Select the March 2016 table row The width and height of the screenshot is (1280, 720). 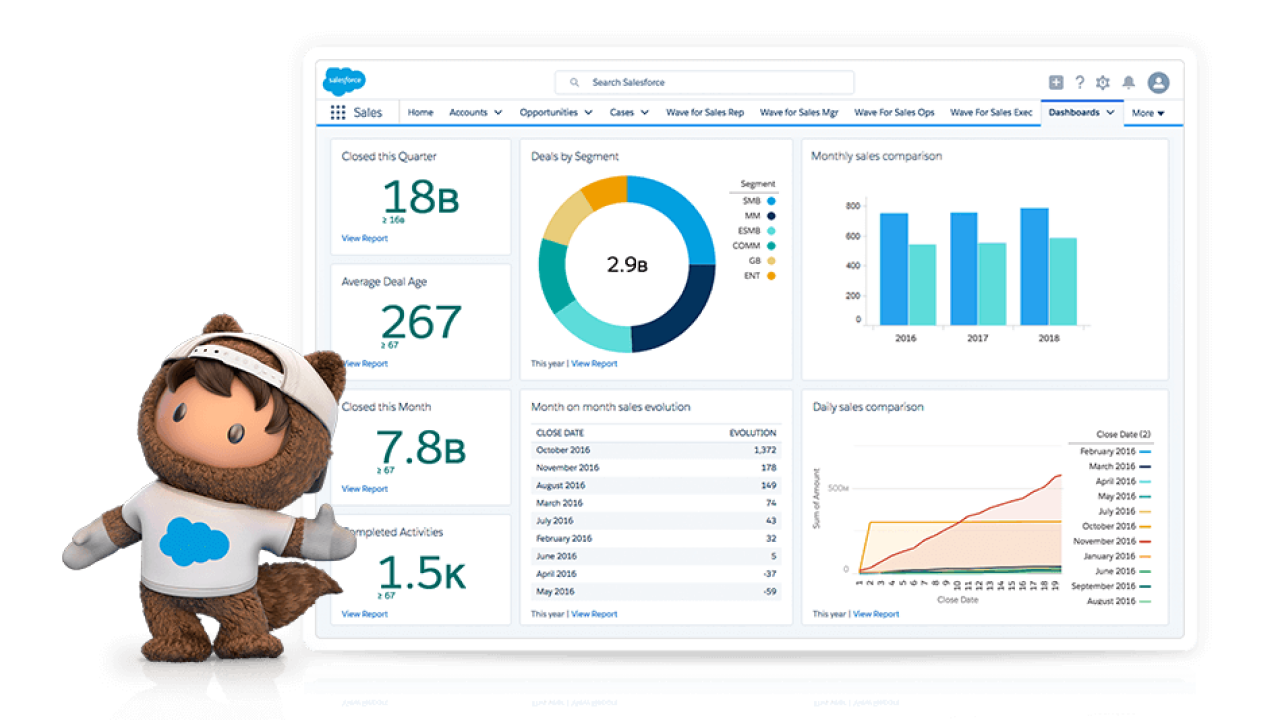coord(655,503)
